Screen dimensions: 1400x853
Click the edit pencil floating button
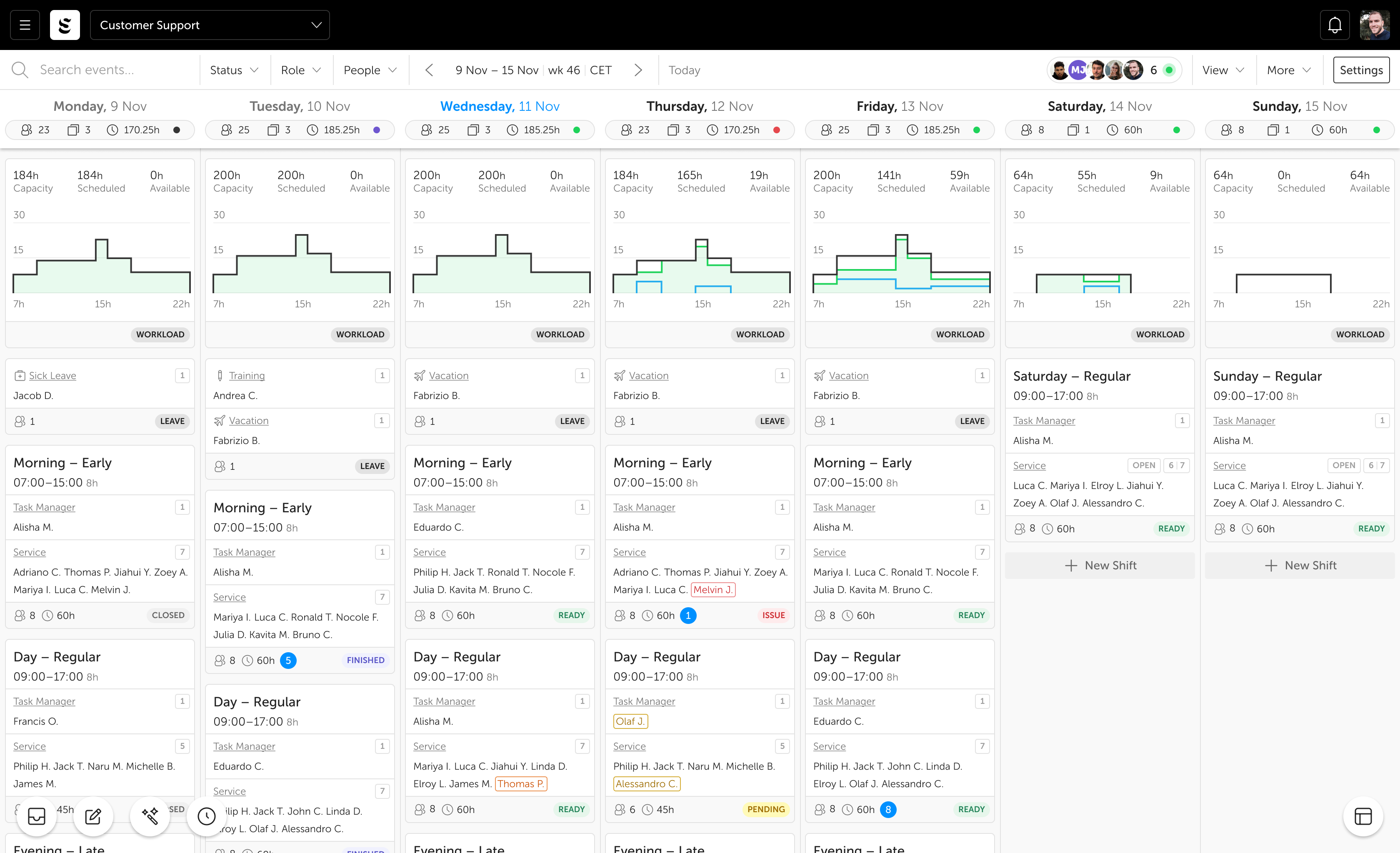click(x=93, y=816)
